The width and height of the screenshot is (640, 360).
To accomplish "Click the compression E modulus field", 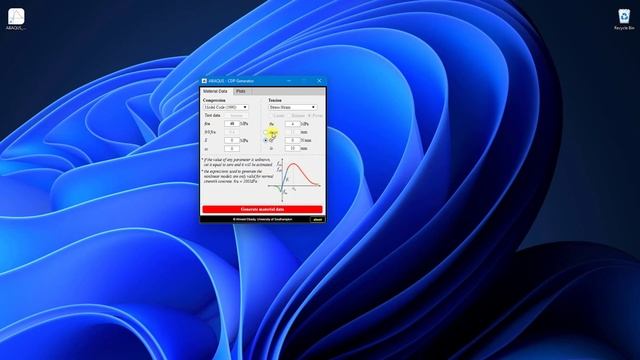I will tap(232, 140).
